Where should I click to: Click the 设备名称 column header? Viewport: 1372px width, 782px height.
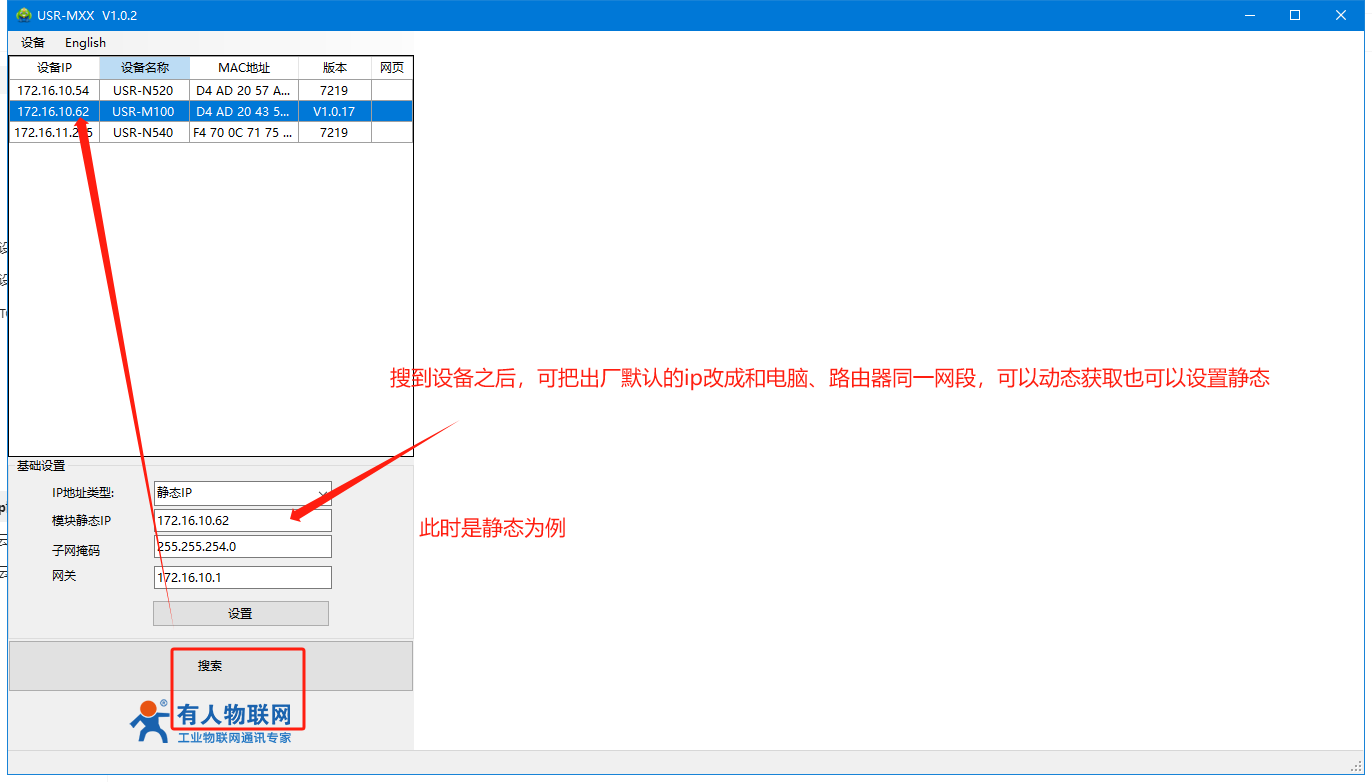click(x=145, y=68)
